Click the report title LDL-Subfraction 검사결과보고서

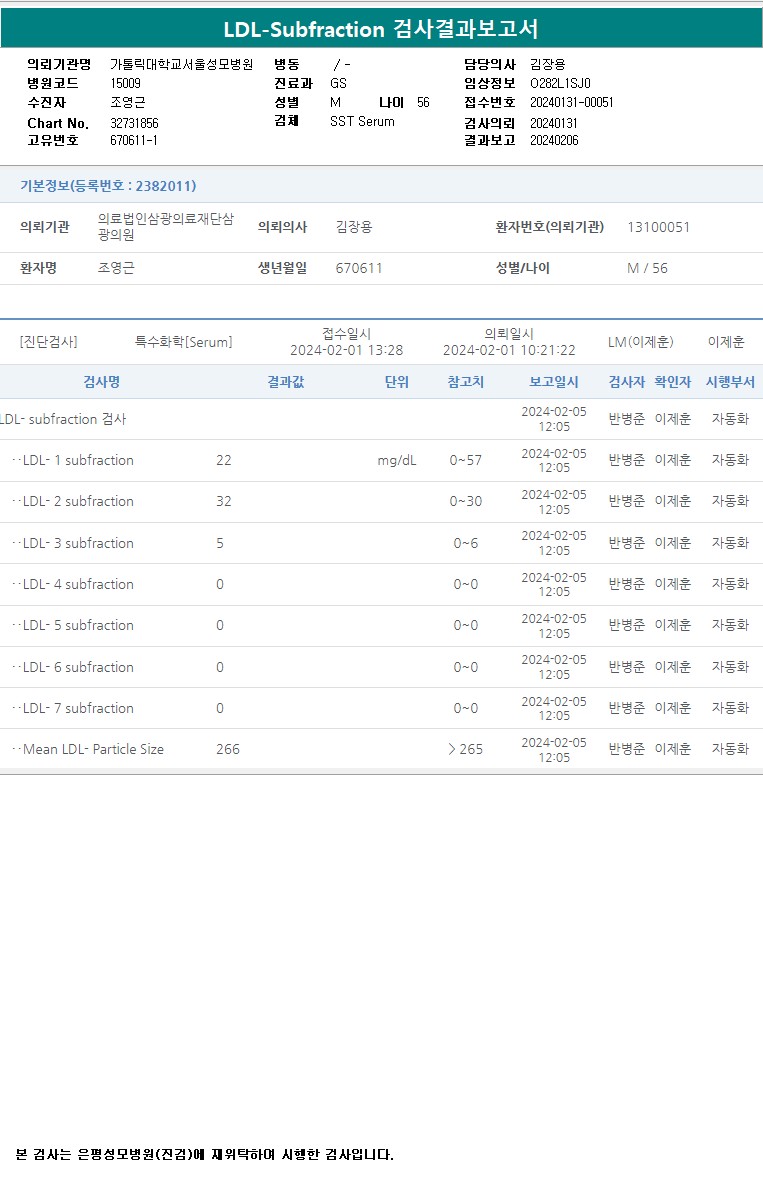point(381,29)
